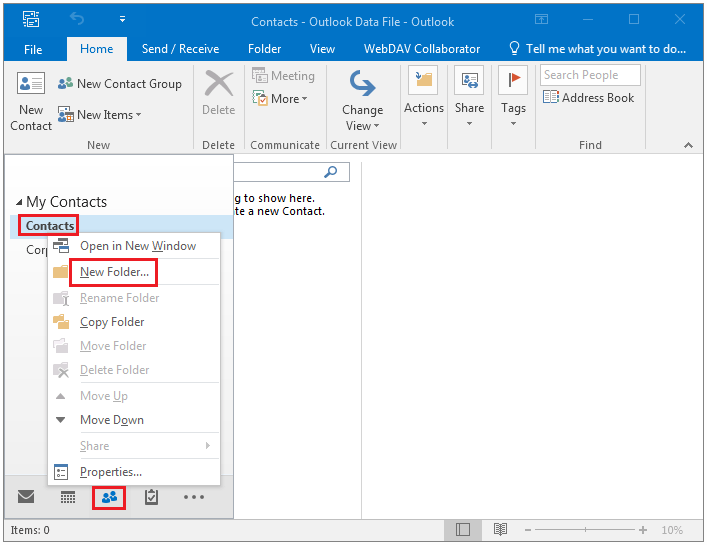The height and width of the screenshot is (545, 707).
Task: Open the File tab
Action: (x=33, y=50)
